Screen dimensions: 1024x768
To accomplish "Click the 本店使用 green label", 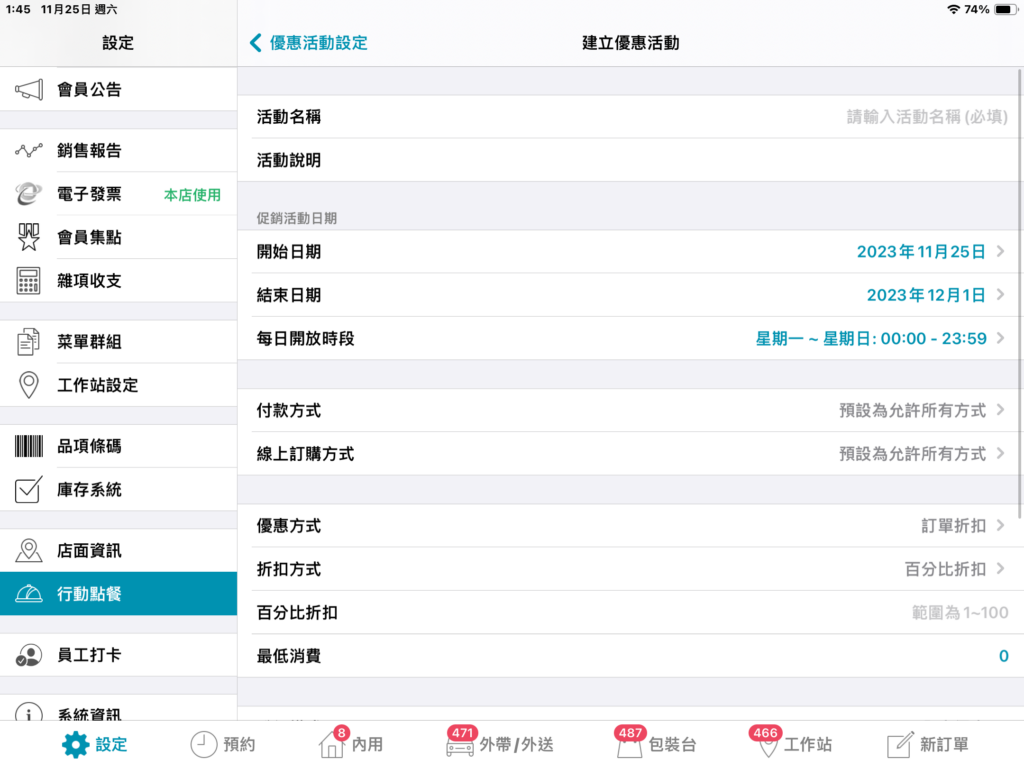I will coord(192,195).
